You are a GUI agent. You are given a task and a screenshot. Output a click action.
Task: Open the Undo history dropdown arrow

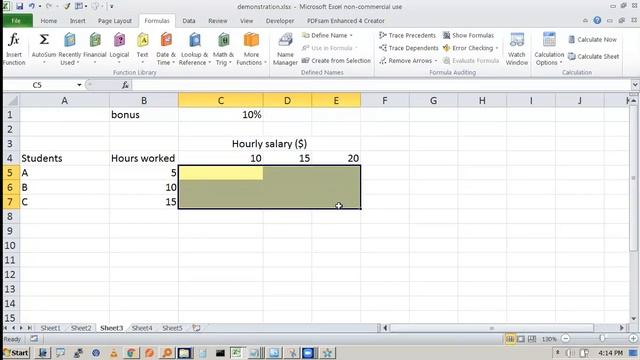point(40,6)
